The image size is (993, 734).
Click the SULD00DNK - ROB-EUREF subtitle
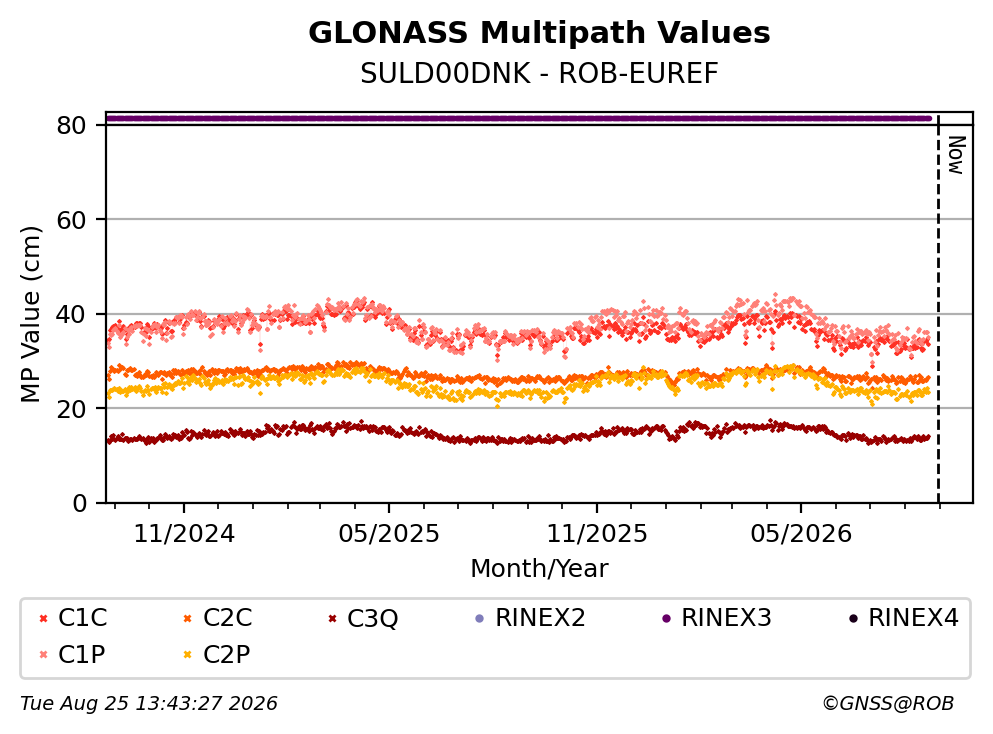539,73
